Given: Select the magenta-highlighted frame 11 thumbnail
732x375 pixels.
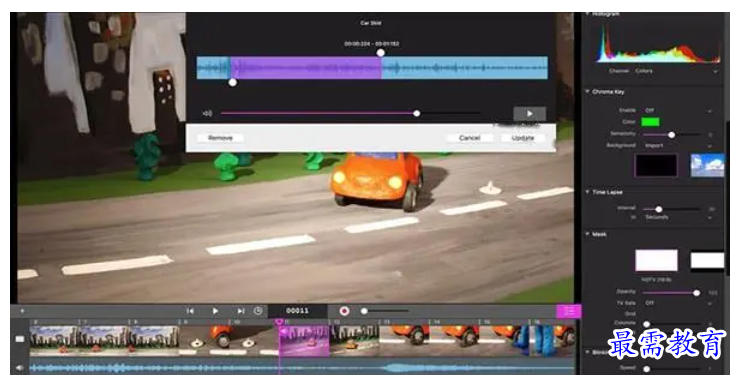Looking at the screenshot, I should pyautogui.click(x=304, y=340).
